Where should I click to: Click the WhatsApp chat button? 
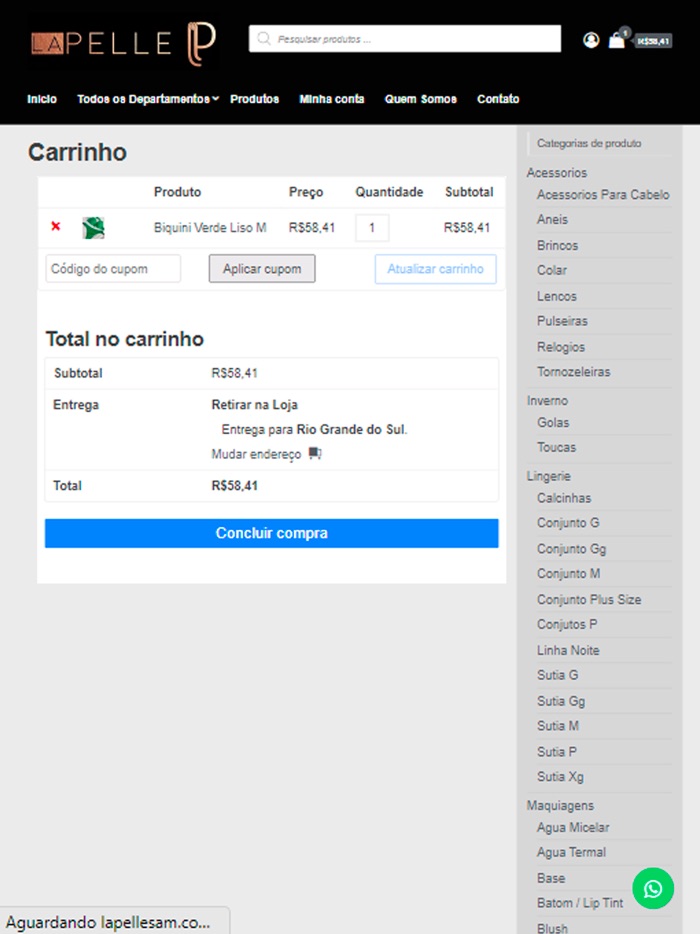(x=653, y=888)
